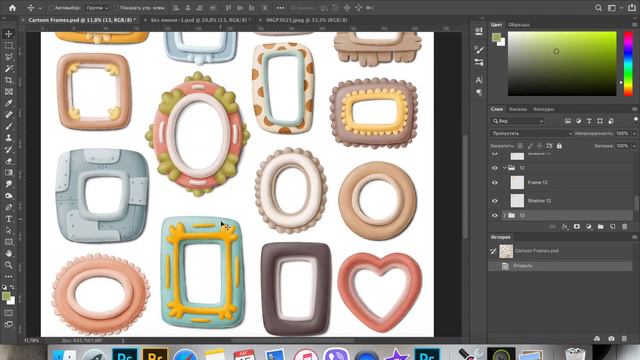Open the blend mode dropdown
640x360 pixels.
coord(532,133)
